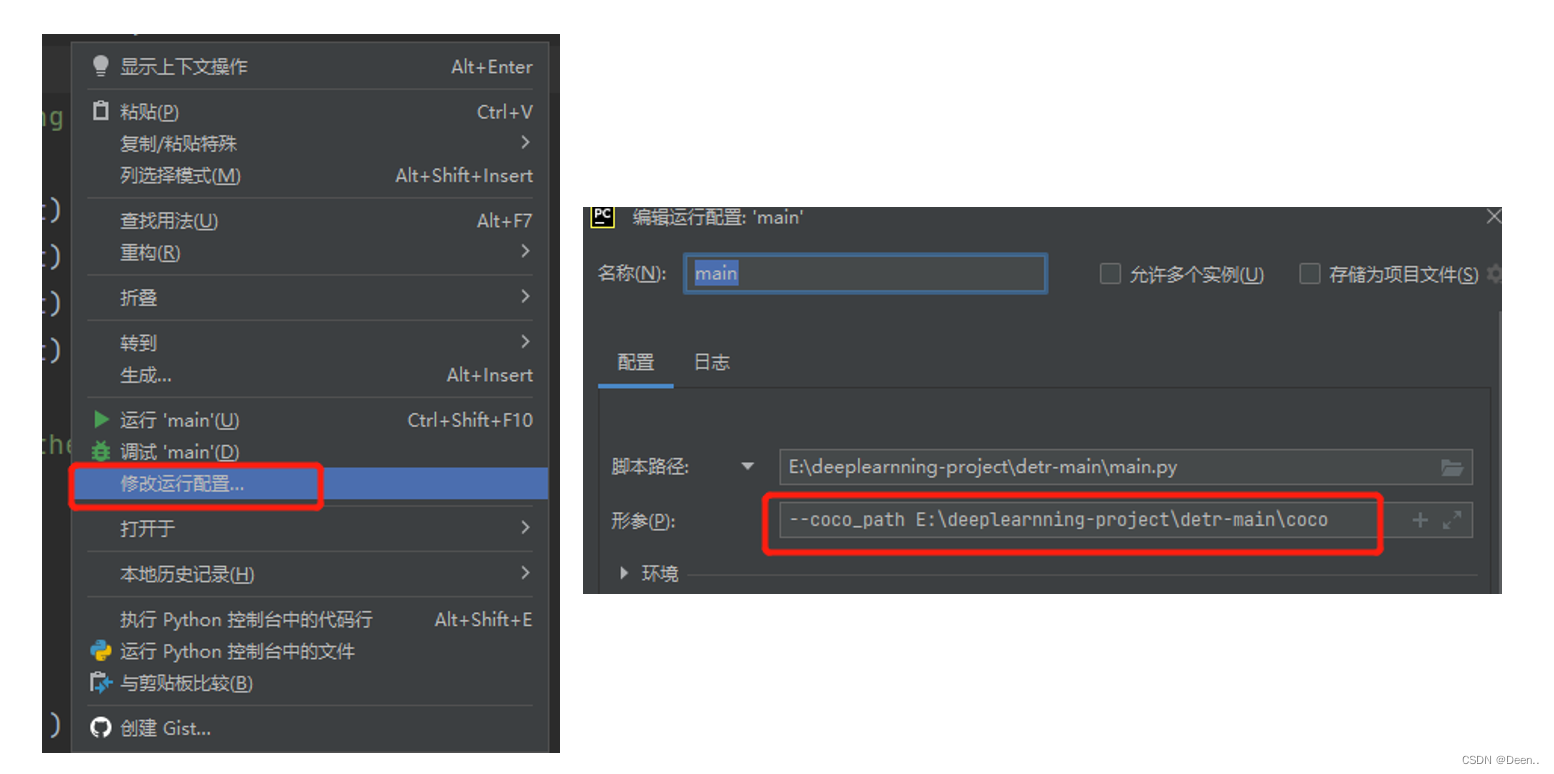Choose 执行 Python 控制台中的代码行
Image resolution: width=1554 pixels, height=774 pixels.
point(311,619)
